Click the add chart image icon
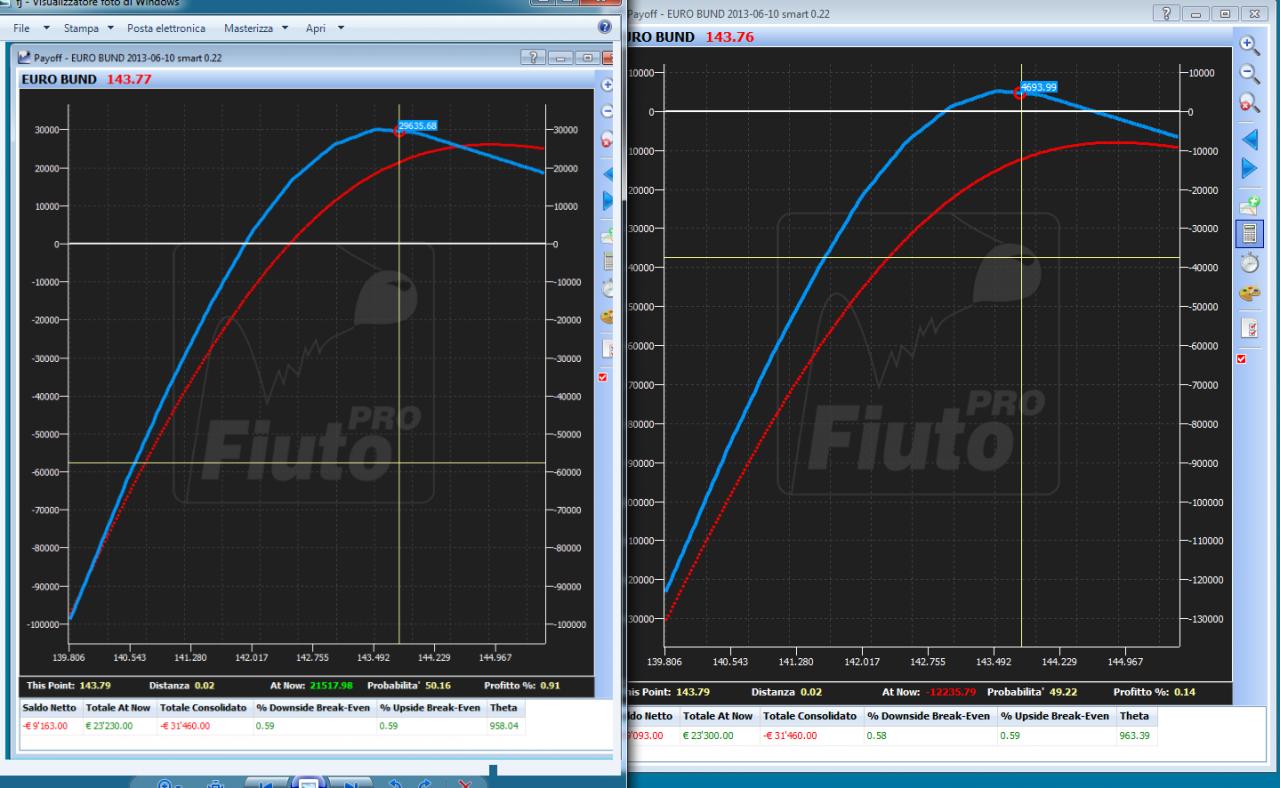 pyautogui.click(x=1249, y=205)
